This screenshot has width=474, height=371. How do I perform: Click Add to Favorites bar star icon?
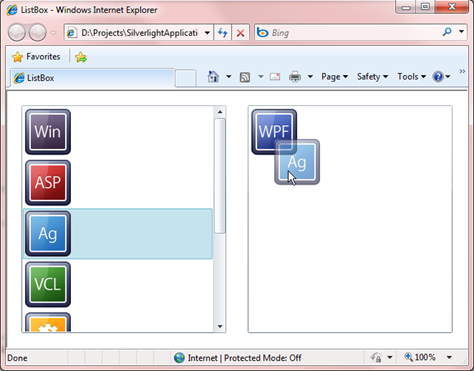click(x=81, y=57)
